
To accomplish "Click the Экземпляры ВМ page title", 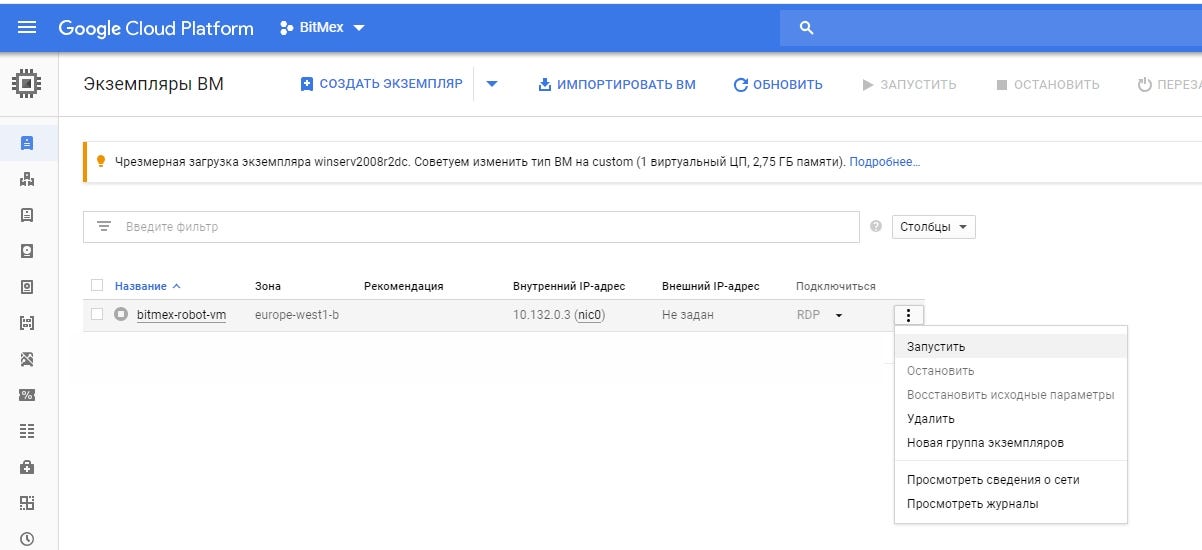I will point(153,84).
